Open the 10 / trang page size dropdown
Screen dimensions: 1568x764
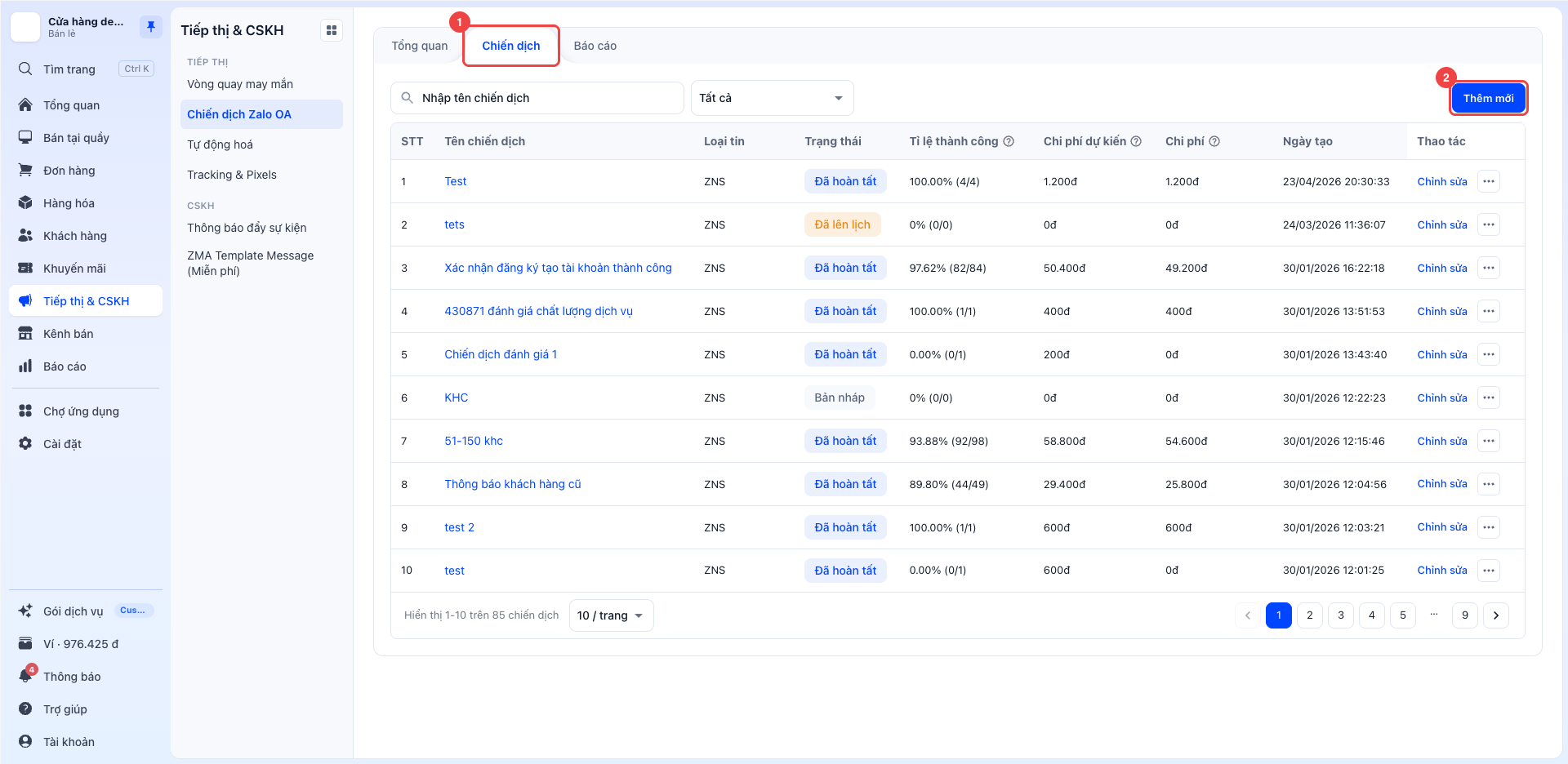point(611,615)
